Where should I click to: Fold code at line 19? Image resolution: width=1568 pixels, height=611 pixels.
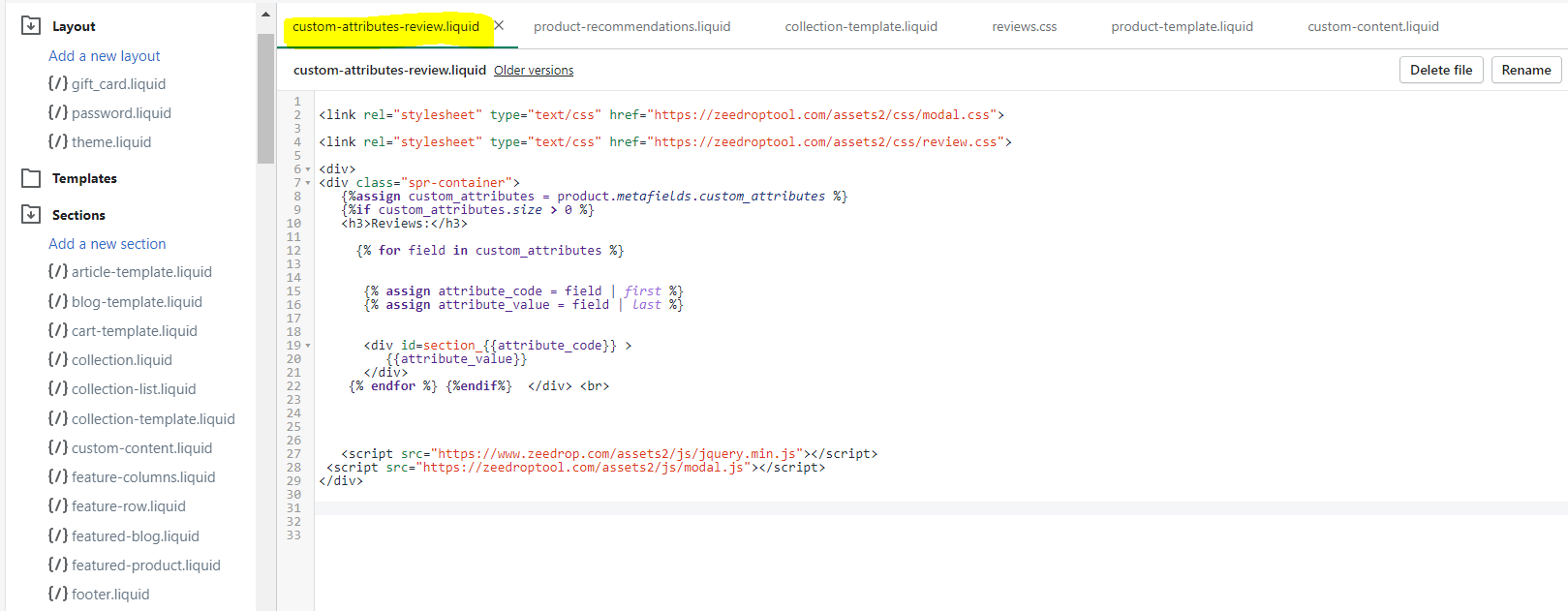click(308, 346)
